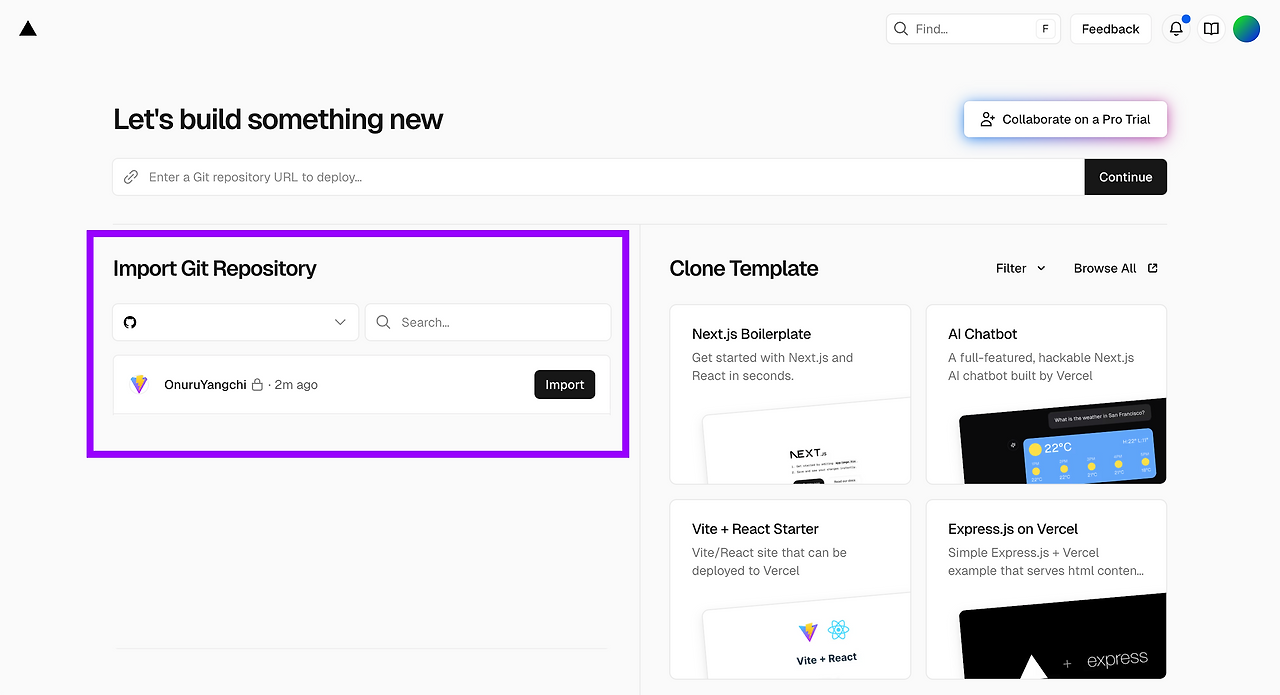Viewport: 1280px width, 695px height.
Task: Open the AI Chatbot template card
Action: [x=1046, y=394]
